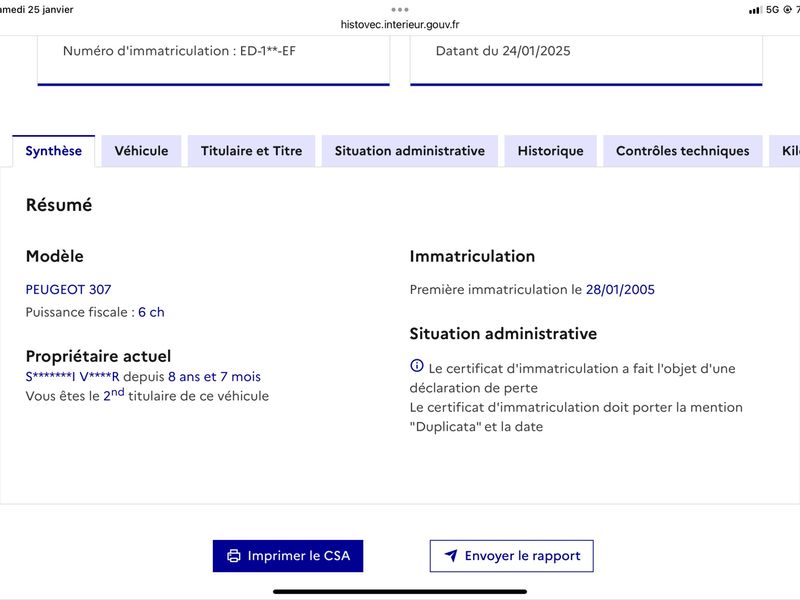Viewport: 800px width, 600px height.
Task: Click the Datant du 24/01/2025 text
Action: (x=503, y=51)
